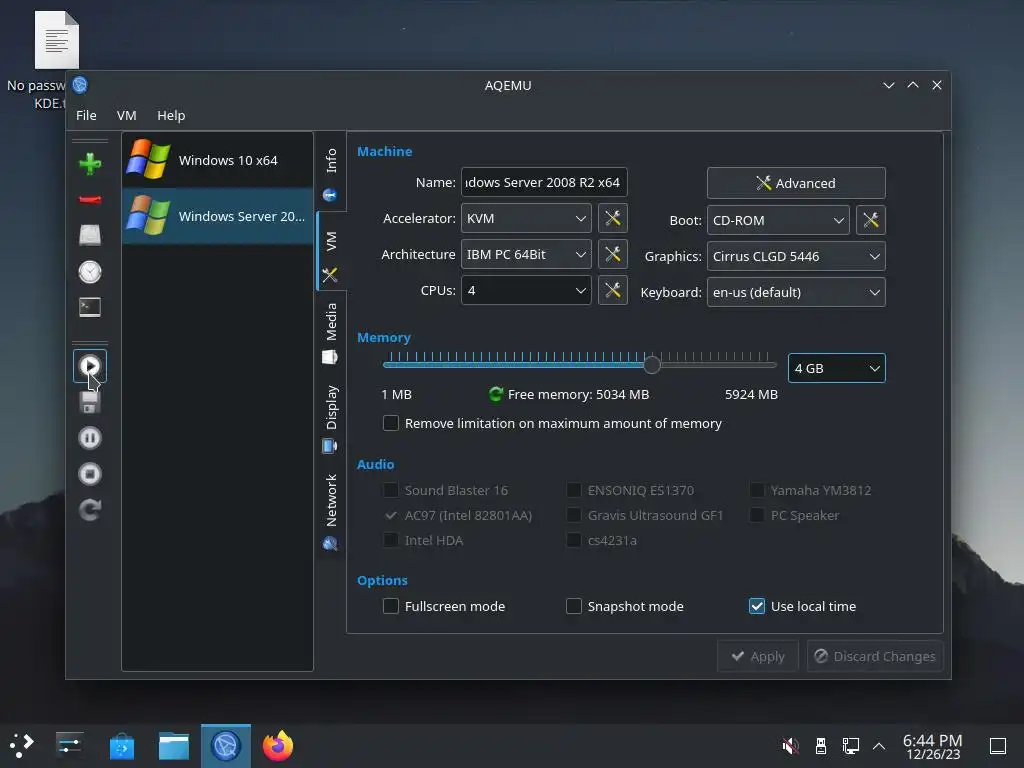
Task: Click the machine Name input field
Action: (544, 182)
